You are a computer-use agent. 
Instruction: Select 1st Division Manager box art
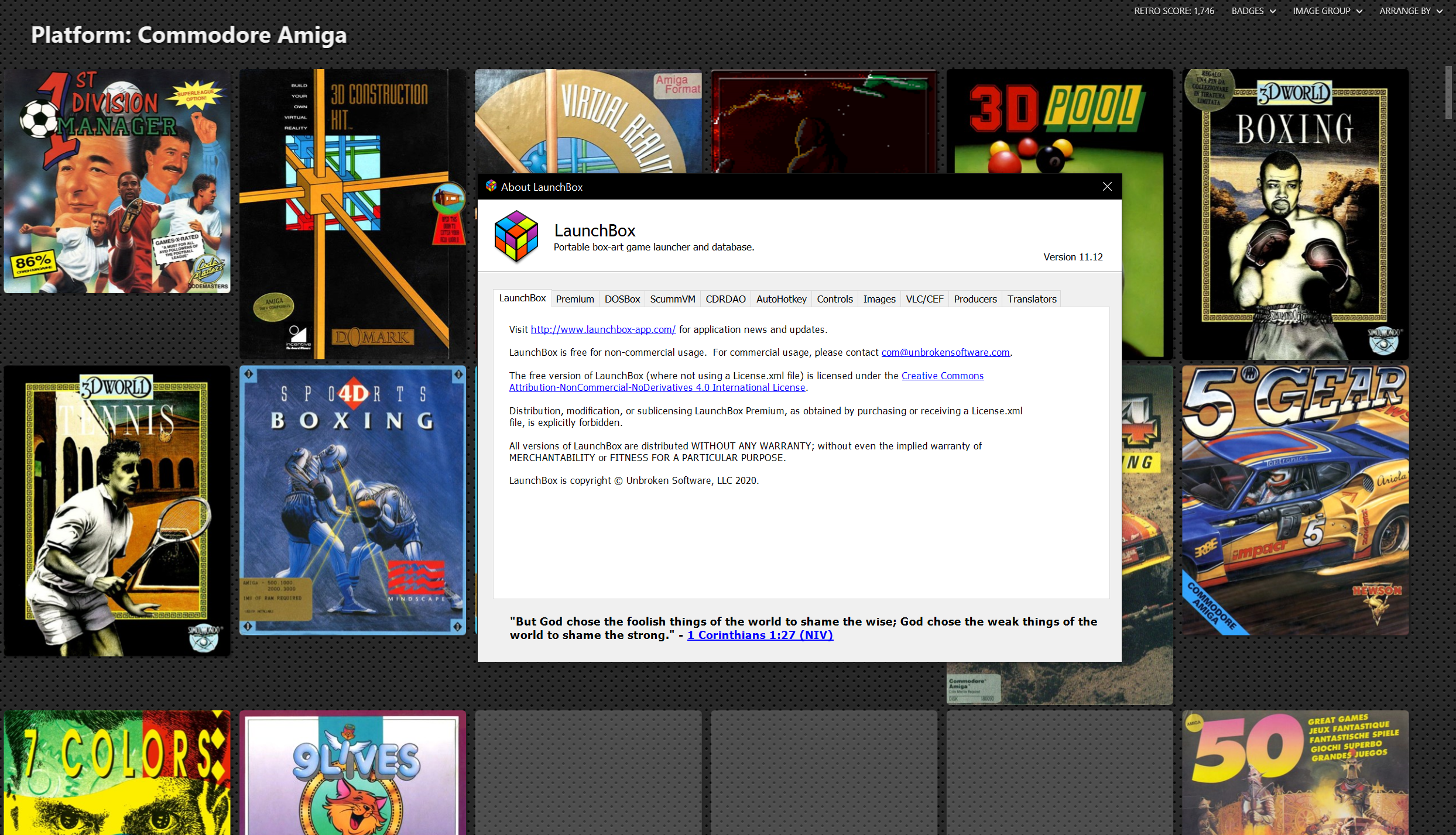coord(117,181)
